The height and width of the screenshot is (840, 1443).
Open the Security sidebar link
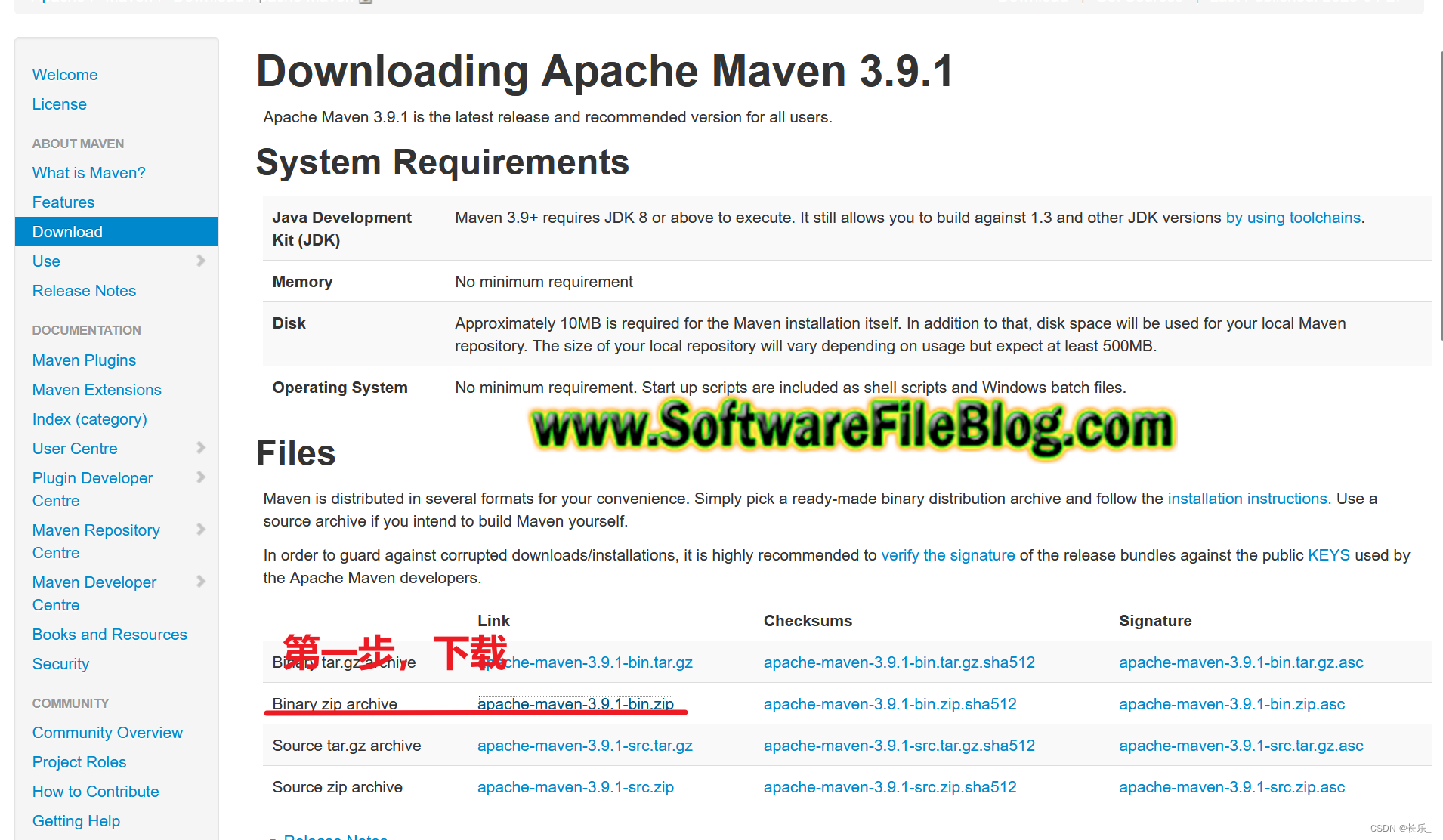(60, 664)
